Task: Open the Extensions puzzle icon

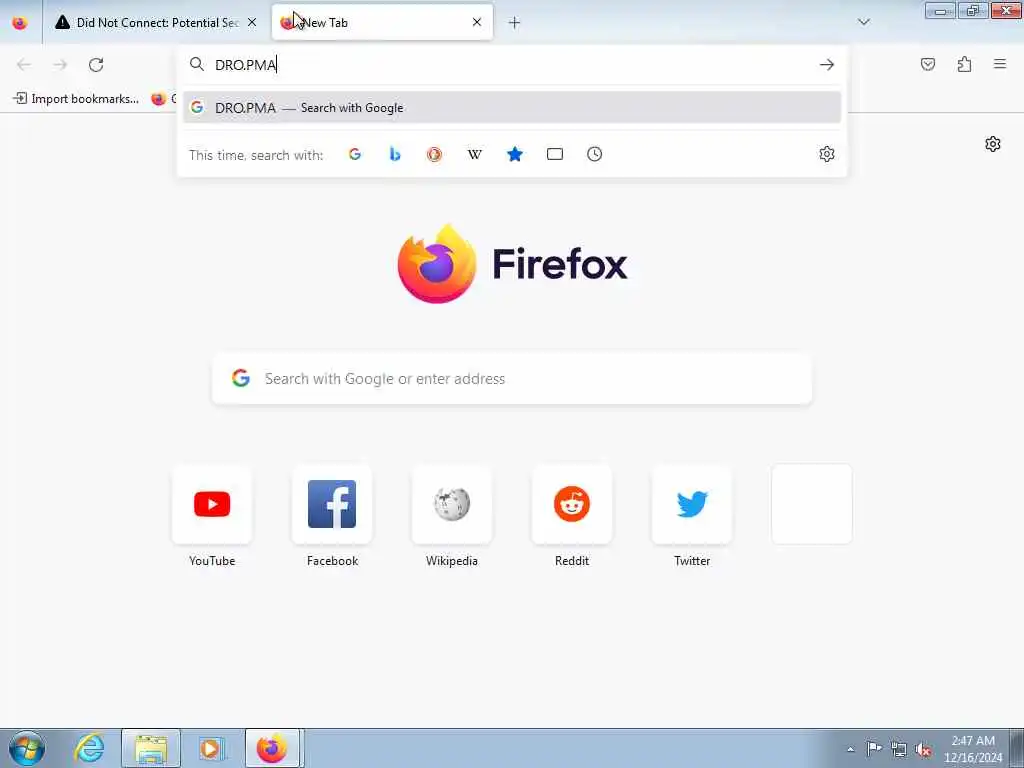Action: 964,65
